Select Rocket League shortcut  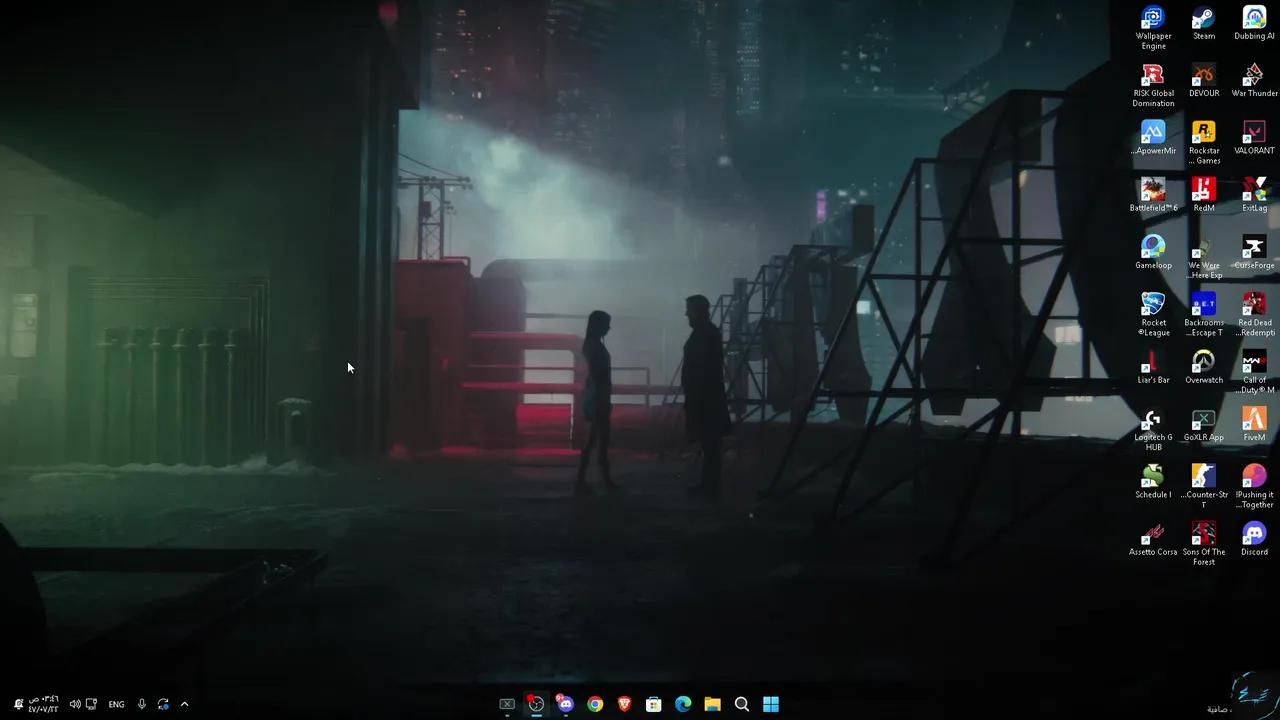(x=1153, y=315)
